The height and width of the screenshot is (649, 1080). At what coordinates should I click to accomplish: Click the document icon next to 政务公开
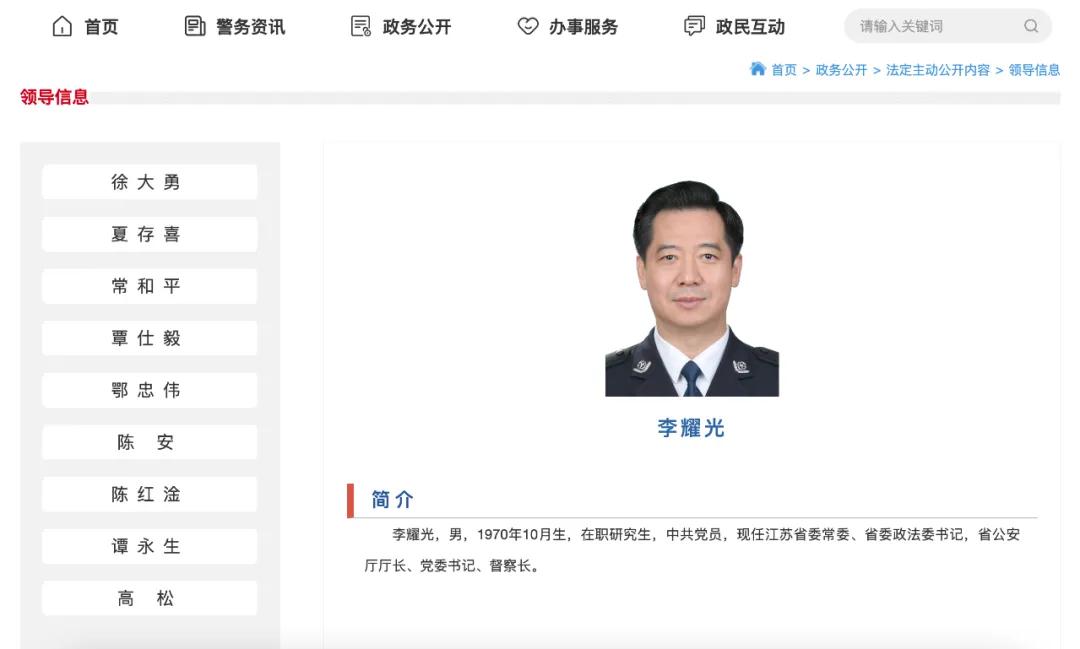click(x=359, y=26)
